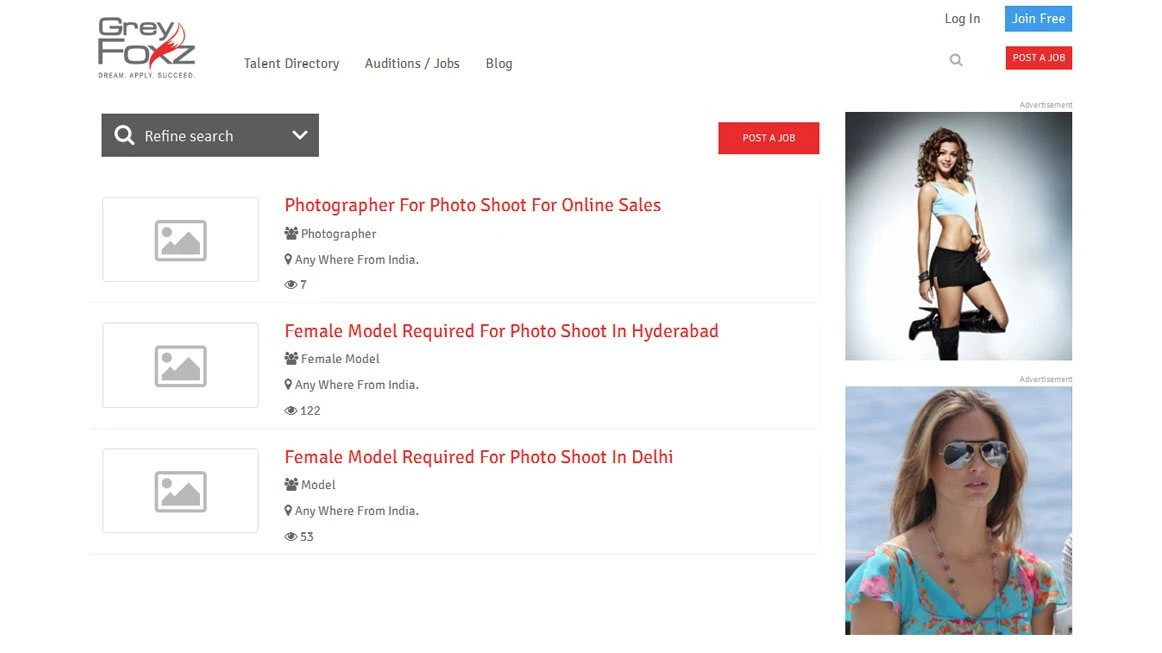Click the location pin on Photographer listing
Screen dimensions: 1162x653
coord(288,260)
